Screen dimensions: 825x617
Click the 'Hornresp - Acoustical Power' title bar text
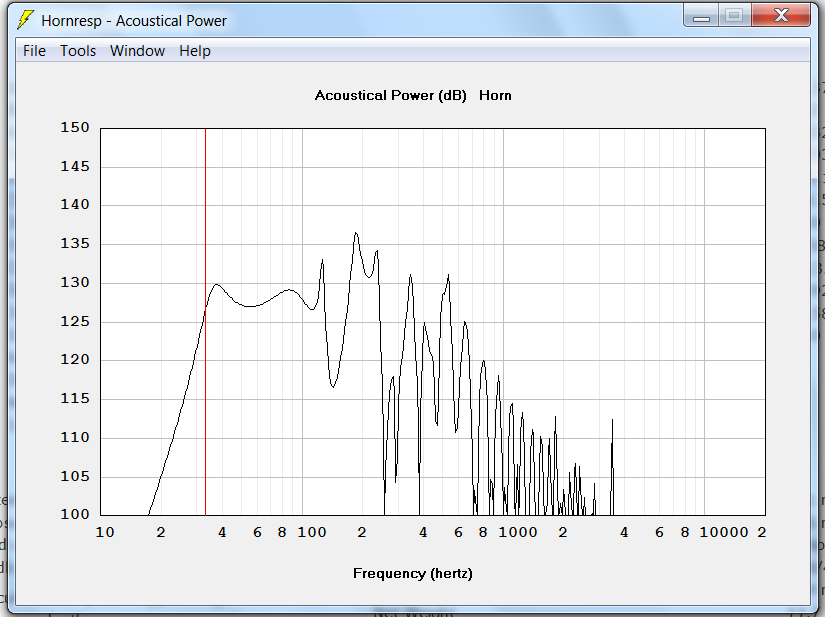(134, 21)
